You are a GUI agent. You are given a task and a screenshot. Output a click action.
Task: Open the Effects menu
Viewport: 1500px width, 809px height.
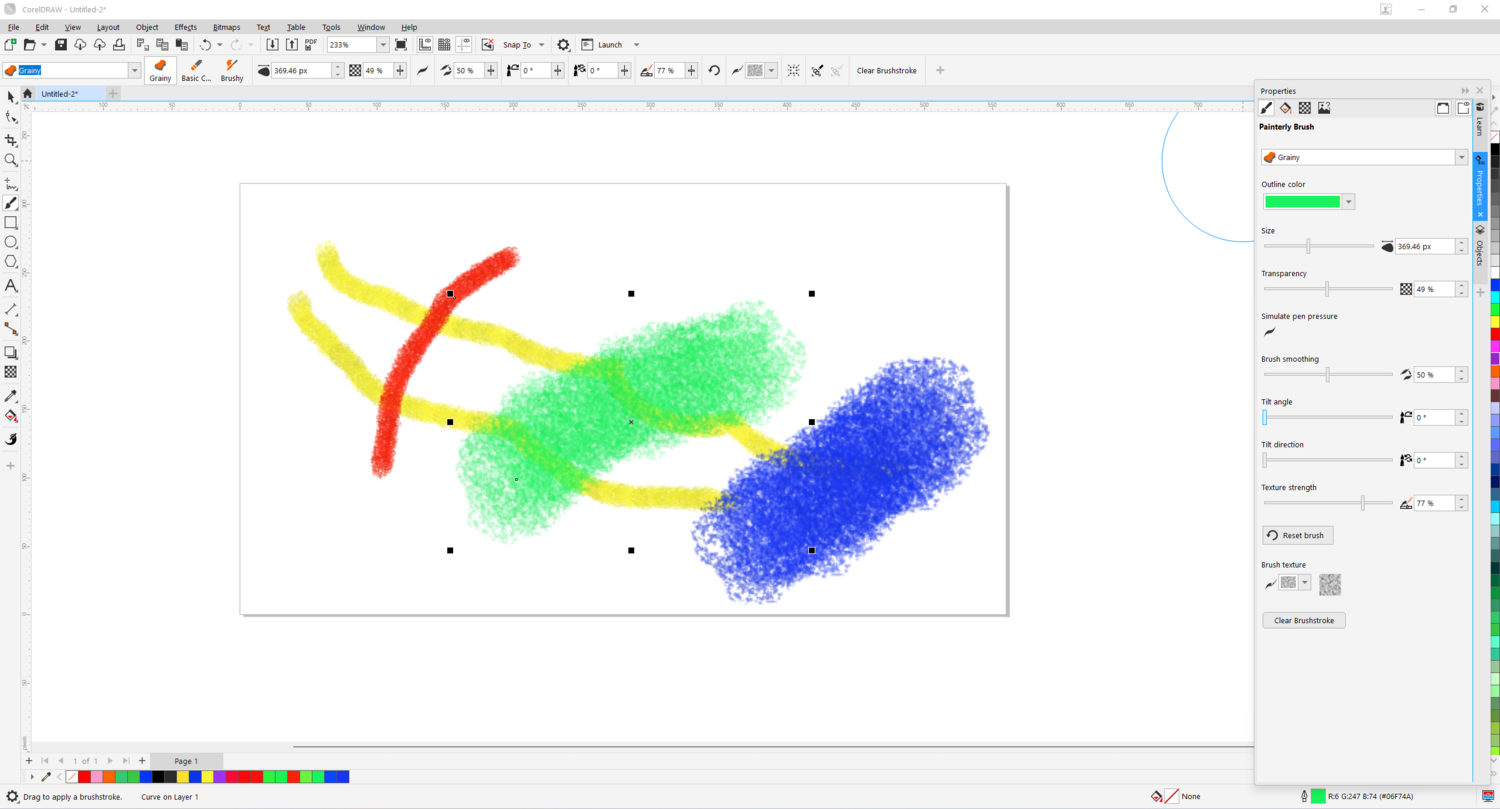(x=185, y=27)
